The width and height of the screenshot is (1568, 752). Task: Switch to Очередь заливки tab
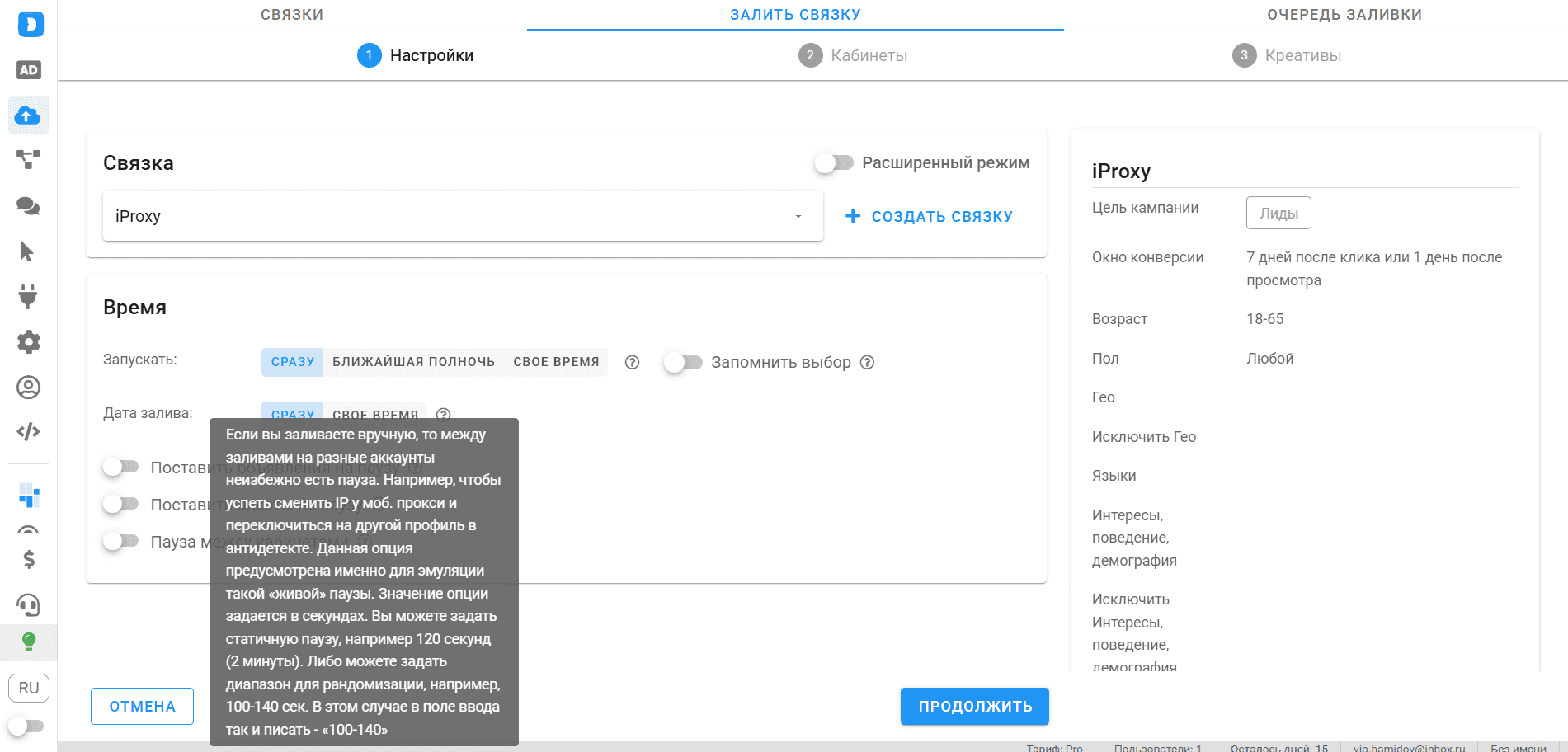click(1344, 15)
